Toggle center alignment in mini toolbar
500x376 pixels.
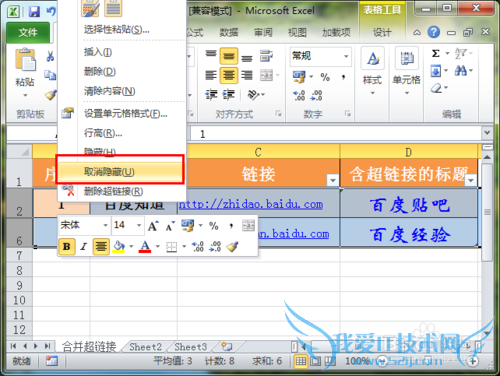(101, 247)
